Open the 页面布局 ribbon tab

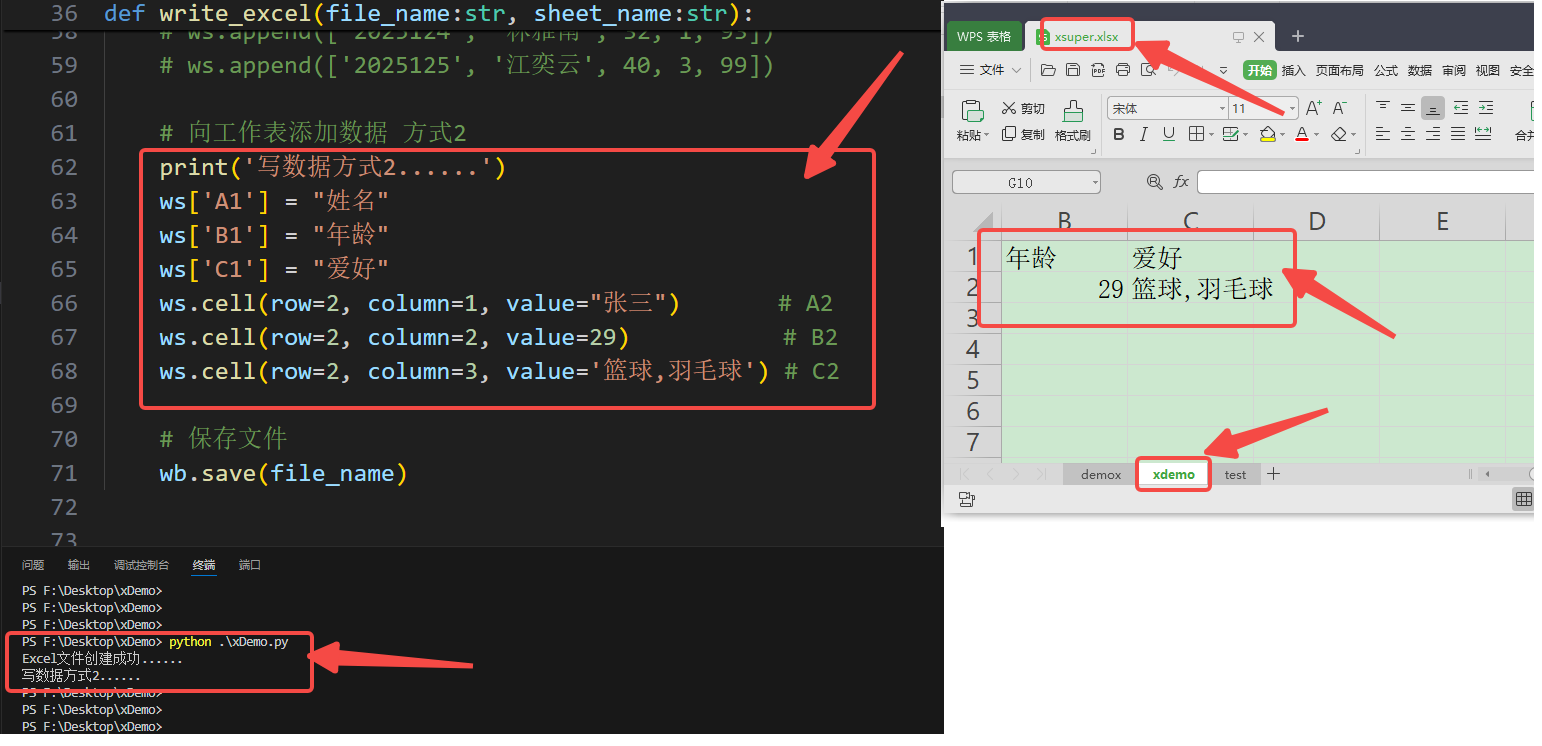click(x=1340, y=70)
